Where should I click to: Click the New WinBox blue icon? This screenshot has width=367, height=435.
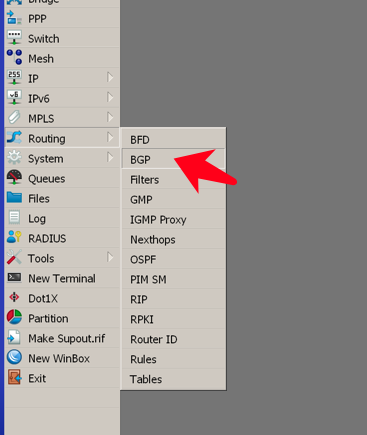[x=14, y=357]
